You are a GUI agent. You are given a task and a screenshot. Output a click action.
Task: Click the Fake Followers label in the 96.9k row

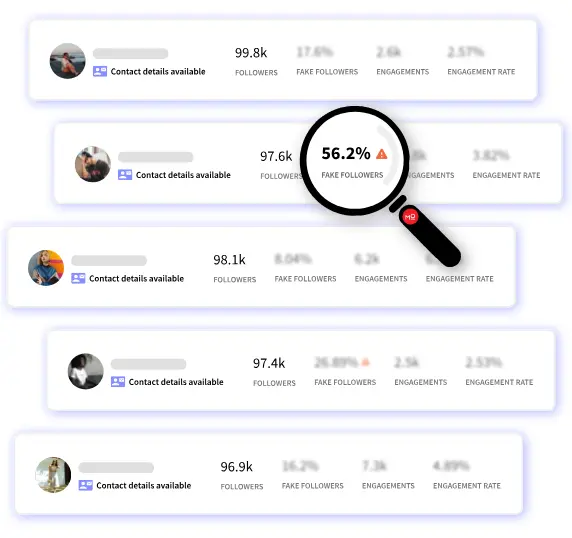click(313, 486)
